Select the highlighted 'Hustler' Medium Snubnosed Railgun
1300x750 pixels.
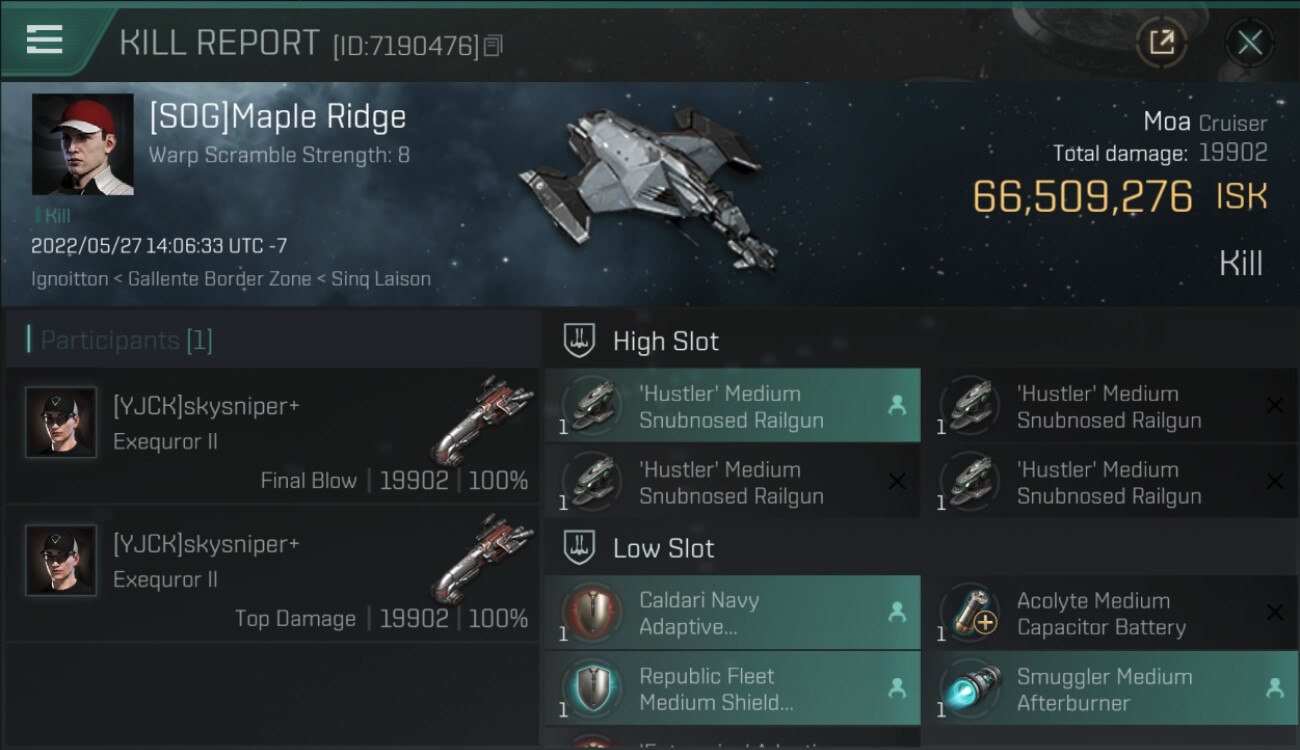(x=732, y=406)
